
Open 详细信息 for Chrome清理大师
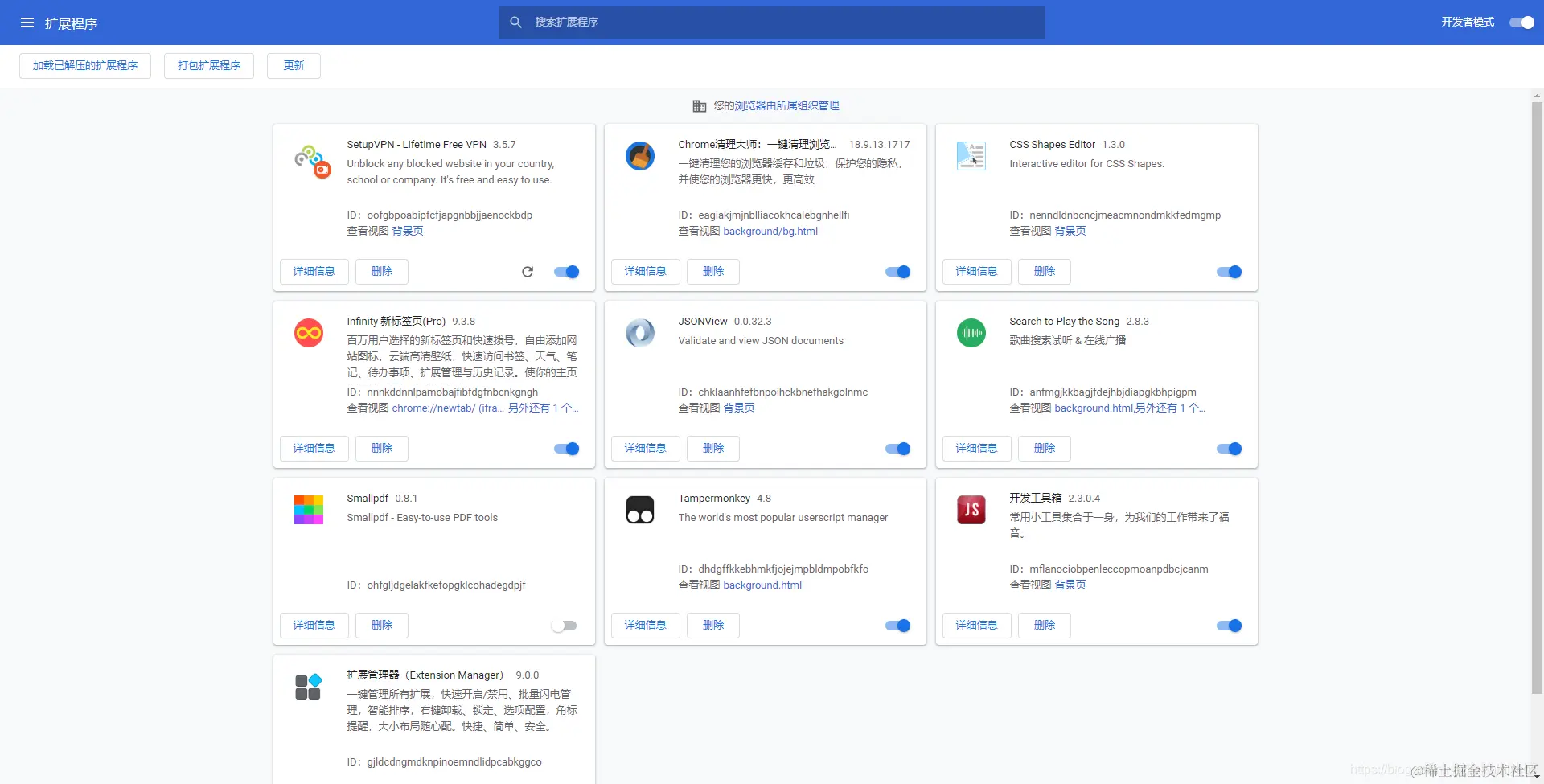(x=646, y=272)
